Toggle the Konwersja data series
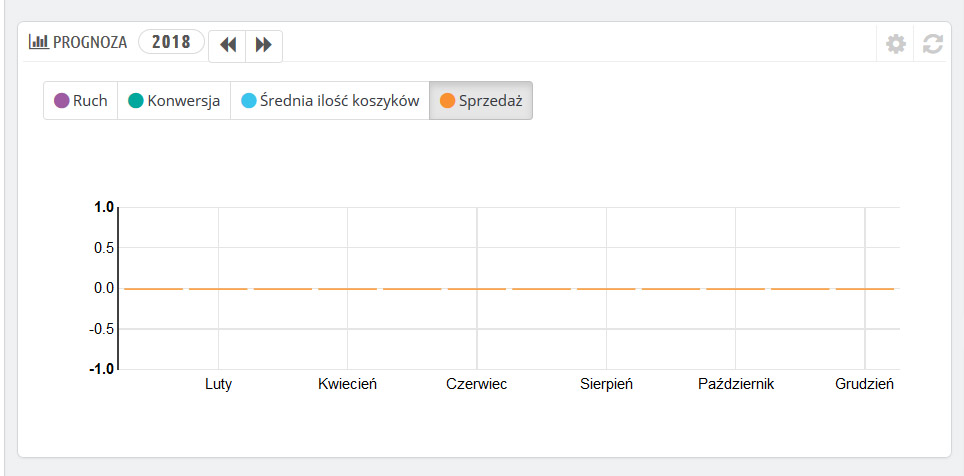964x476 pixels. [x=174, y=101]
